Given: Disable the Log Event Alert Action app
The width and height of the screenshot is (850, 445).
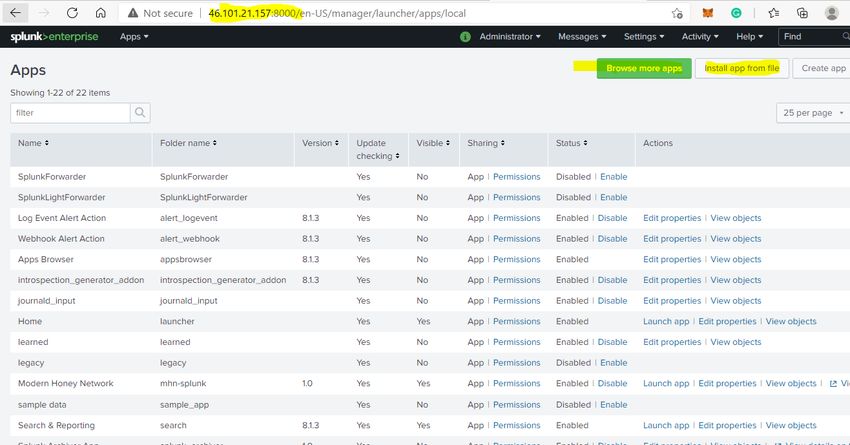Looking at the screenshot, I should [x=613, y=218].
